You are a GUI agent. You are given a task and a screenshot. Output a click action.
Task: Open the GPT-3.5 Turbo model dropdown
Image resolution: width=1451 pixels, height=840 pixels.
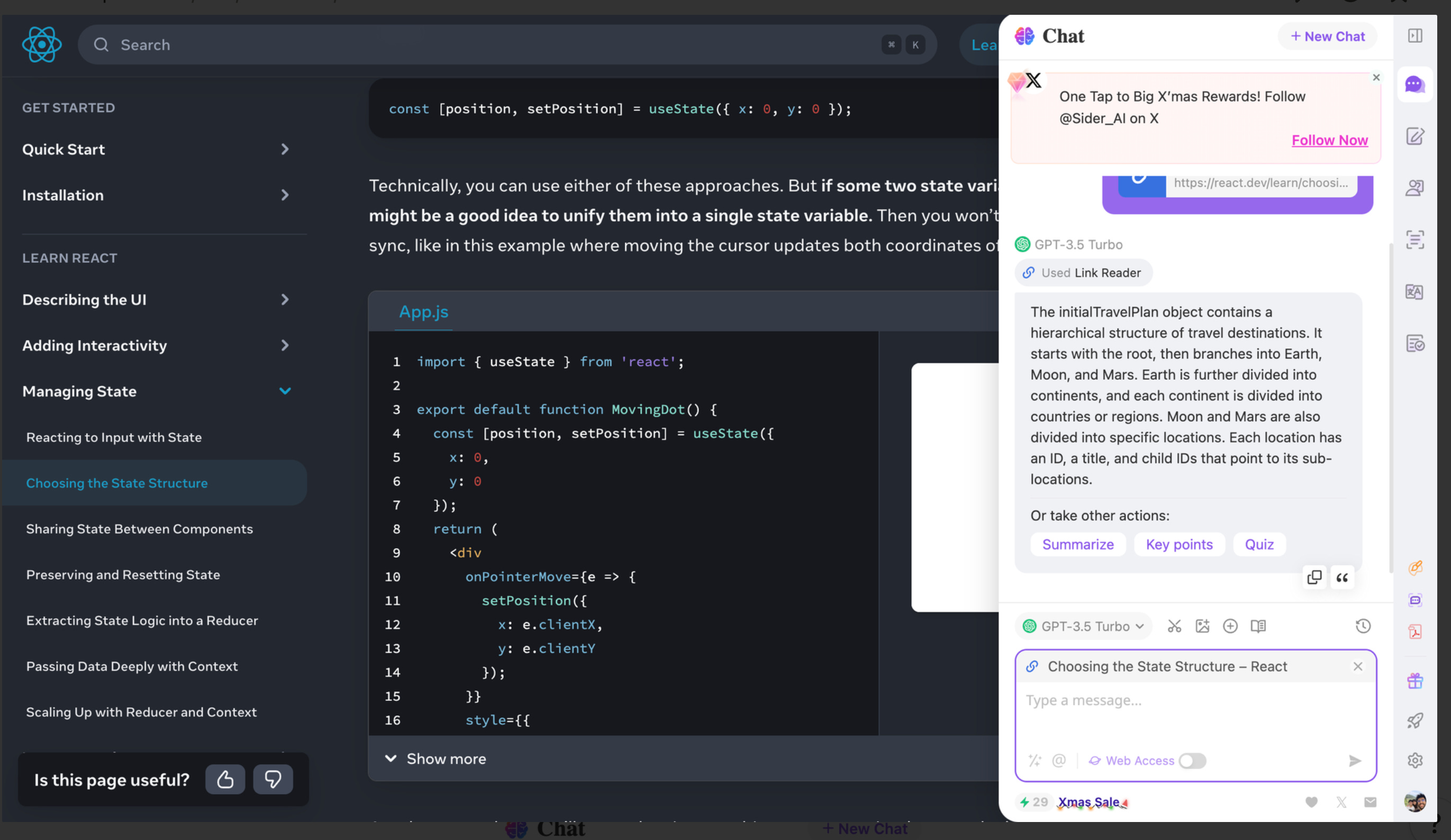pos(1085,626)
